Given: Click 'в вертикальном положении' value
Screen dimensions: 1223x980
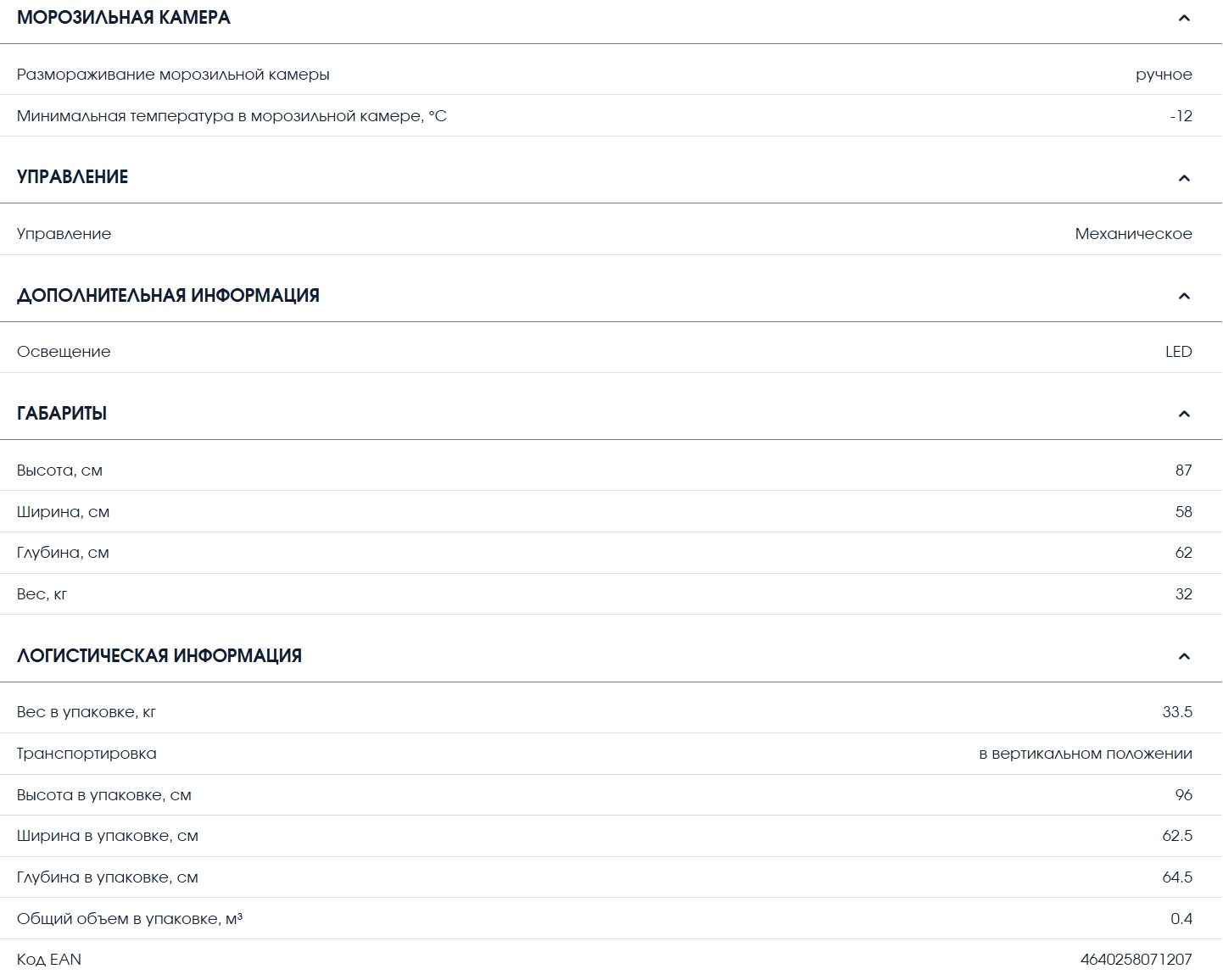Looking at the screenshot, I should (x=1086, y=754).
